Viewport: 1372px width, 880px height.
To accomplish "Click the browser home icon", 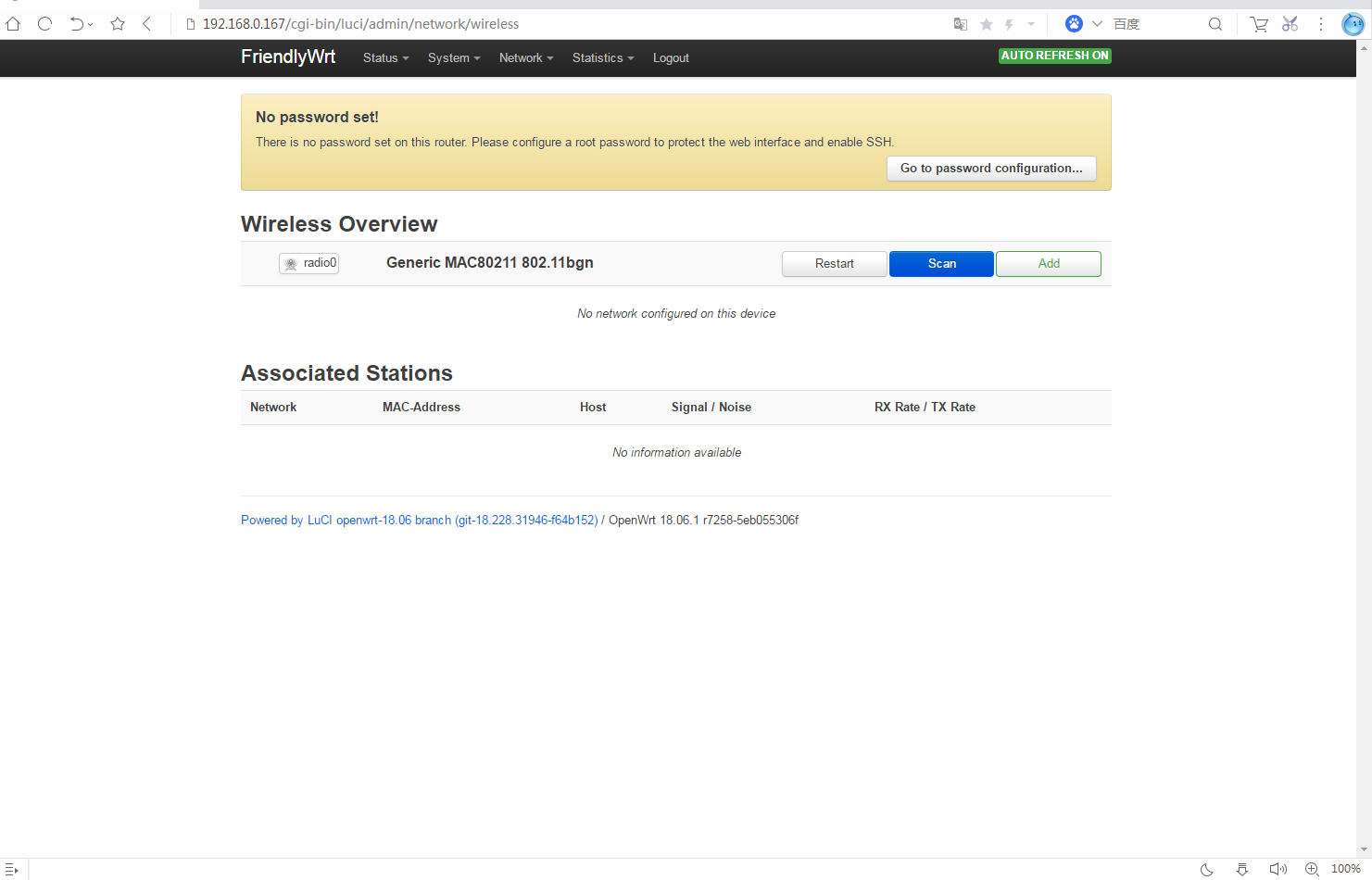I will tap(13, 24).
